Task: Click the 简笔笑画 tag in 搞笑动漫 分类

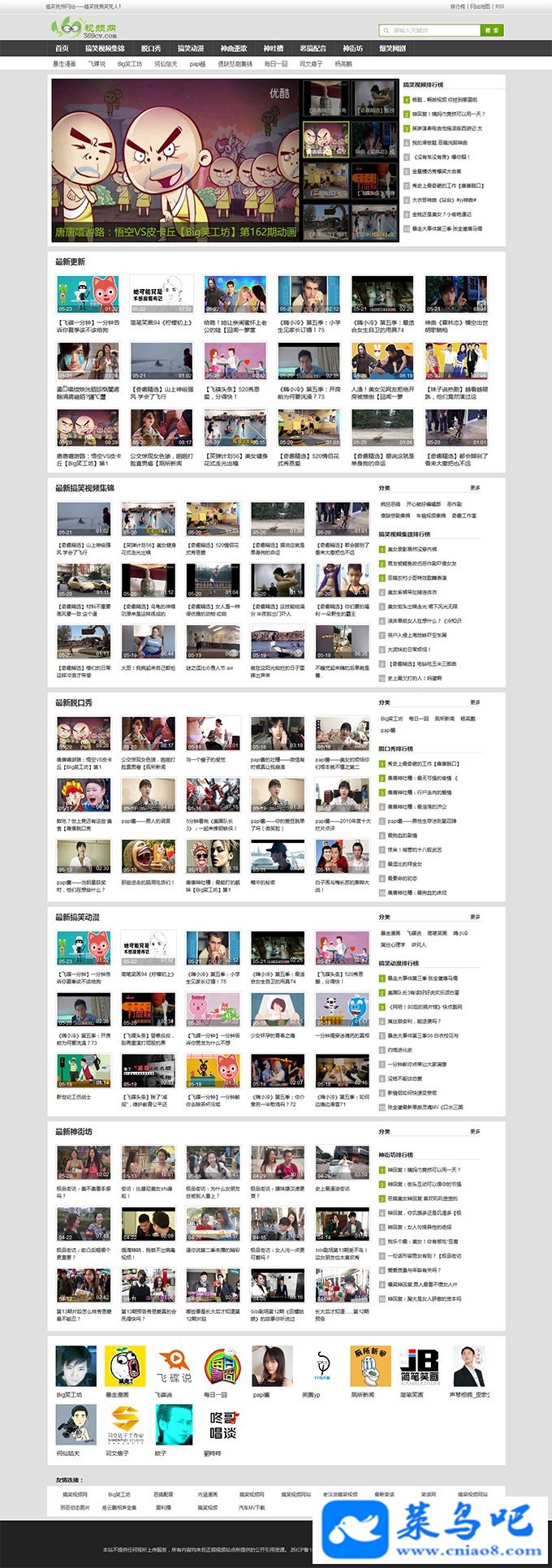Action: point(437,933)
